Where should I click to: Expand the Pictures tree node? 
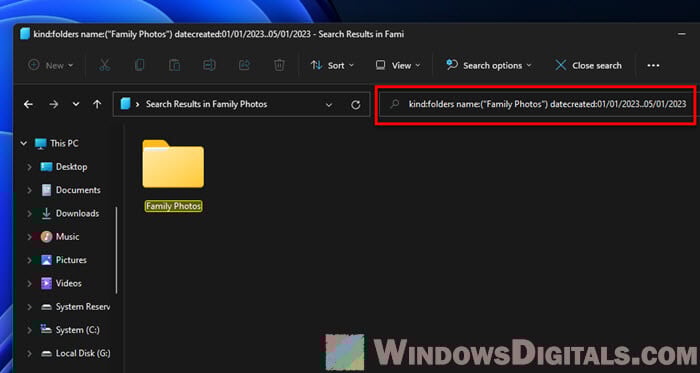[x=29, y=260]
